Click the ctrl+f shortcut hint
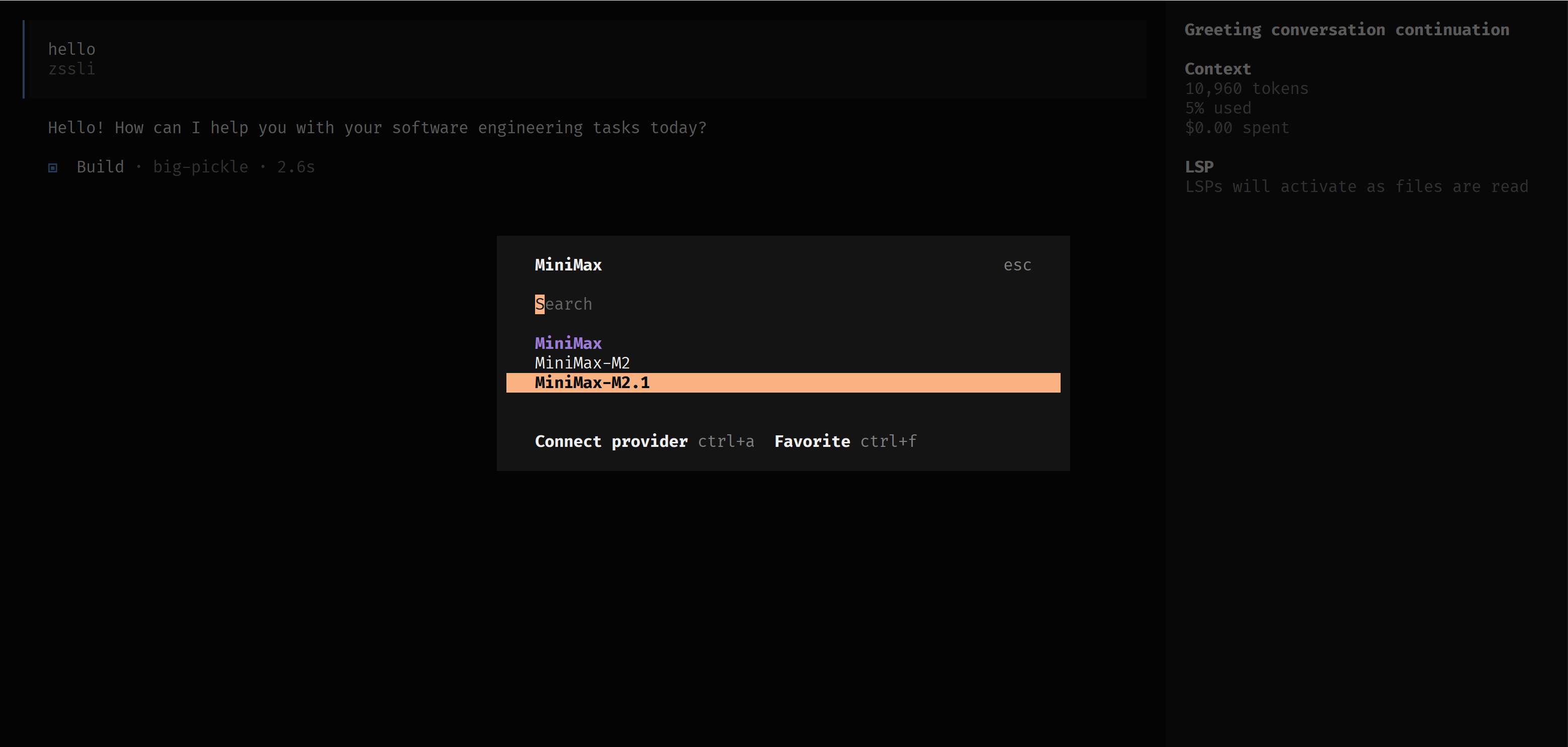The height and width of the screenshot is (747, 1568). 888,441
